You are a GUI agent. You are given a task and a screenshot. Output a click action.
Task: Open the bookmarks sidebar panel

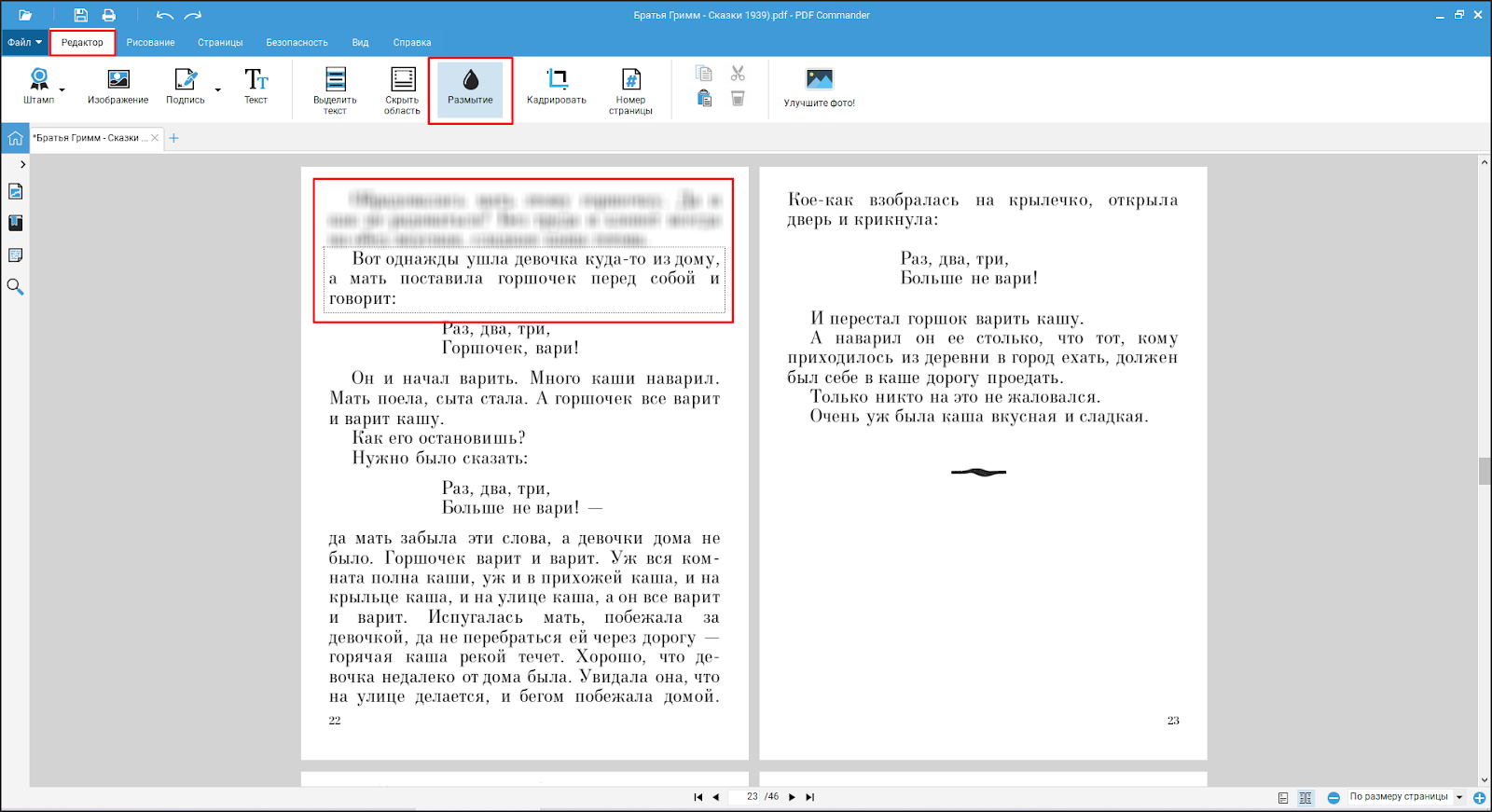pyautogui.click(x=15, y=223)
